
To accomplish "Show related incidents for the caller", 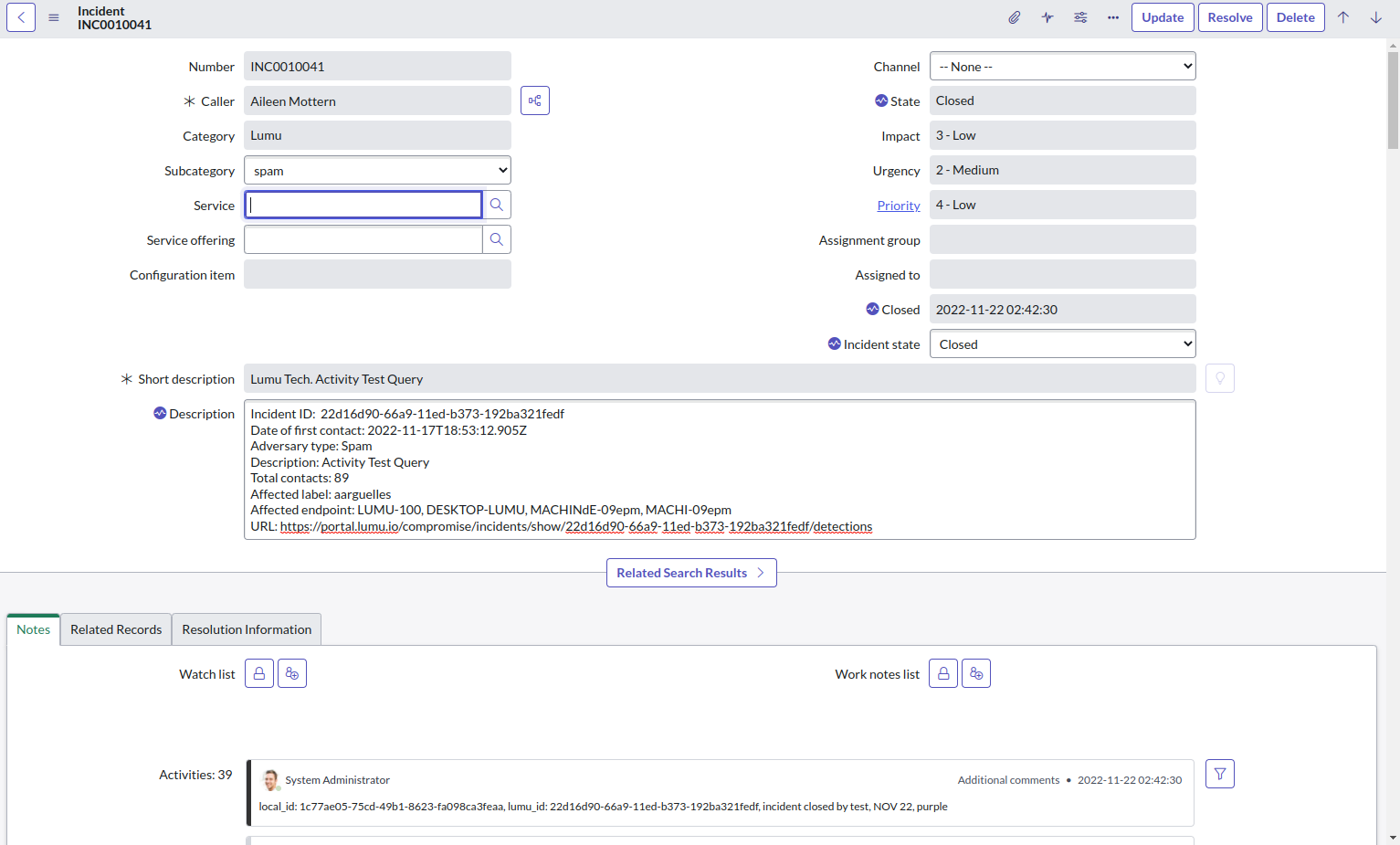I will pos(535,100).
